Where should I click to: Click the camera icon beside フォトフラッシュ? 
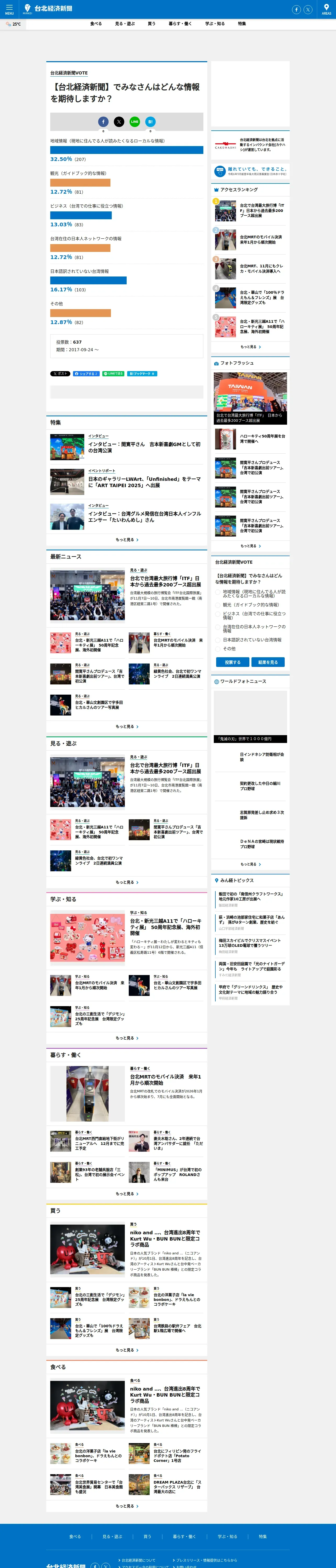click(216, 364)
